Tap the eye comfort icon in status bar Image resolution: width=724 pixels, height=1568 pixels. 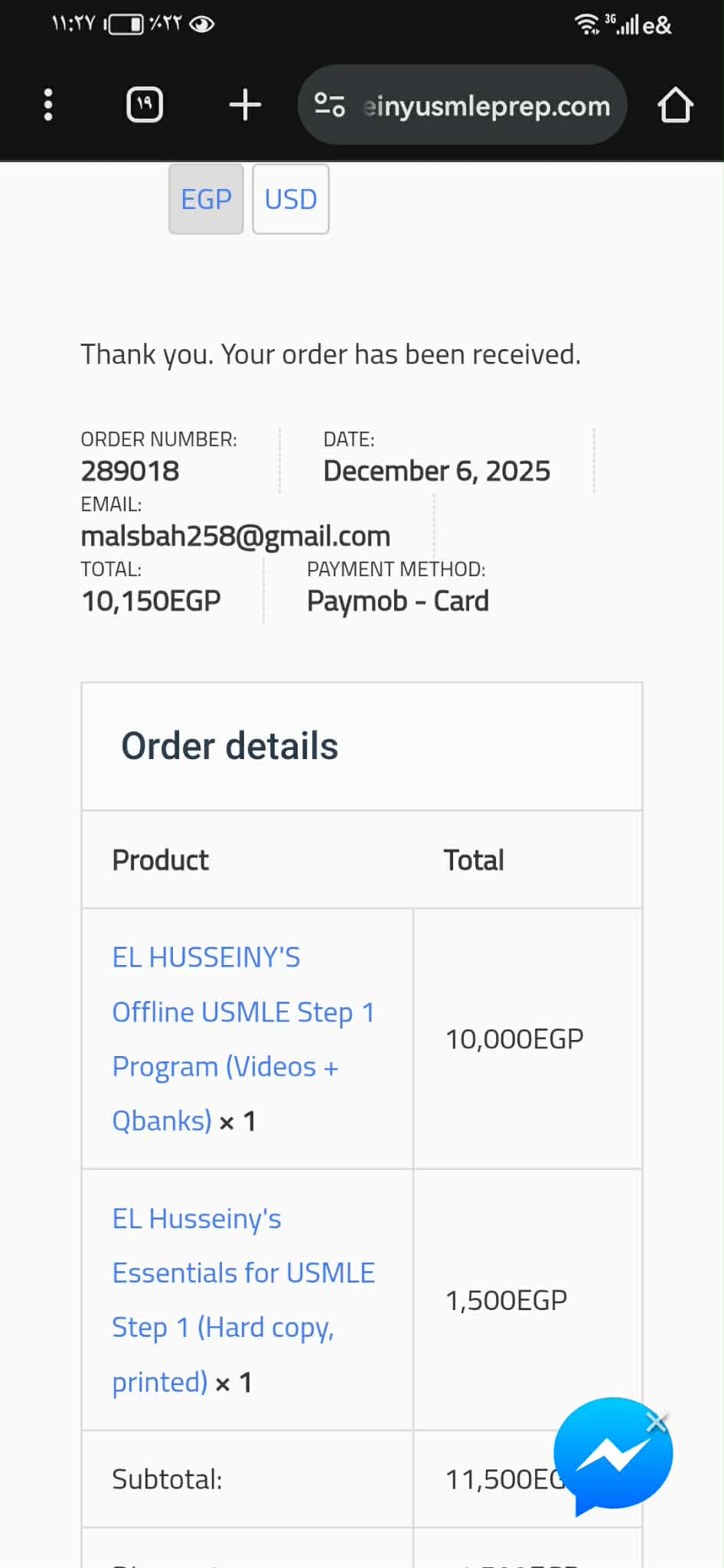(201, 24)
